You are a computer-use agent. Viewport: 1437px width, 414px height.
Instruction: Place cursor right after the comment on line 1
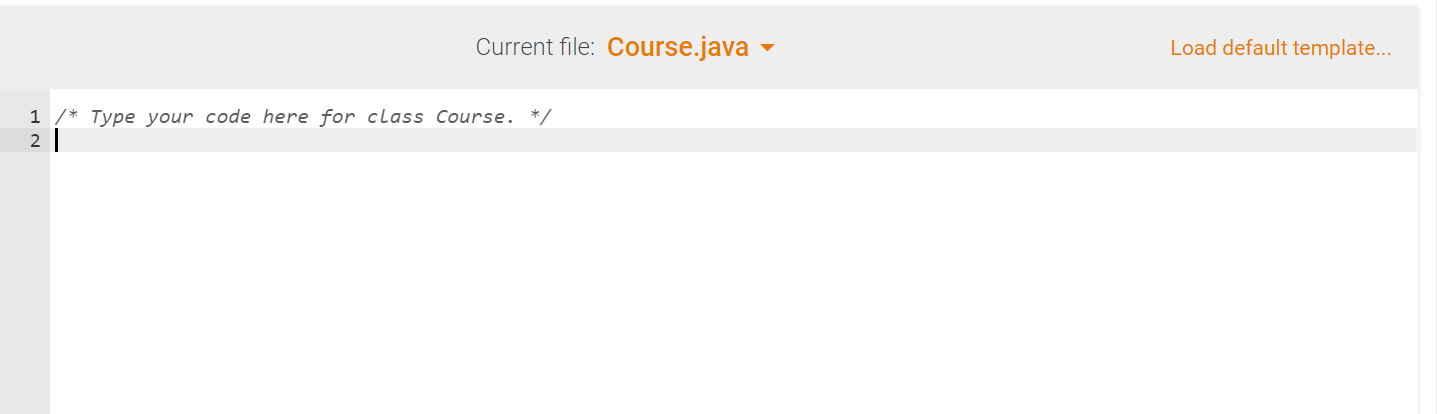click(x=554, y=116)
